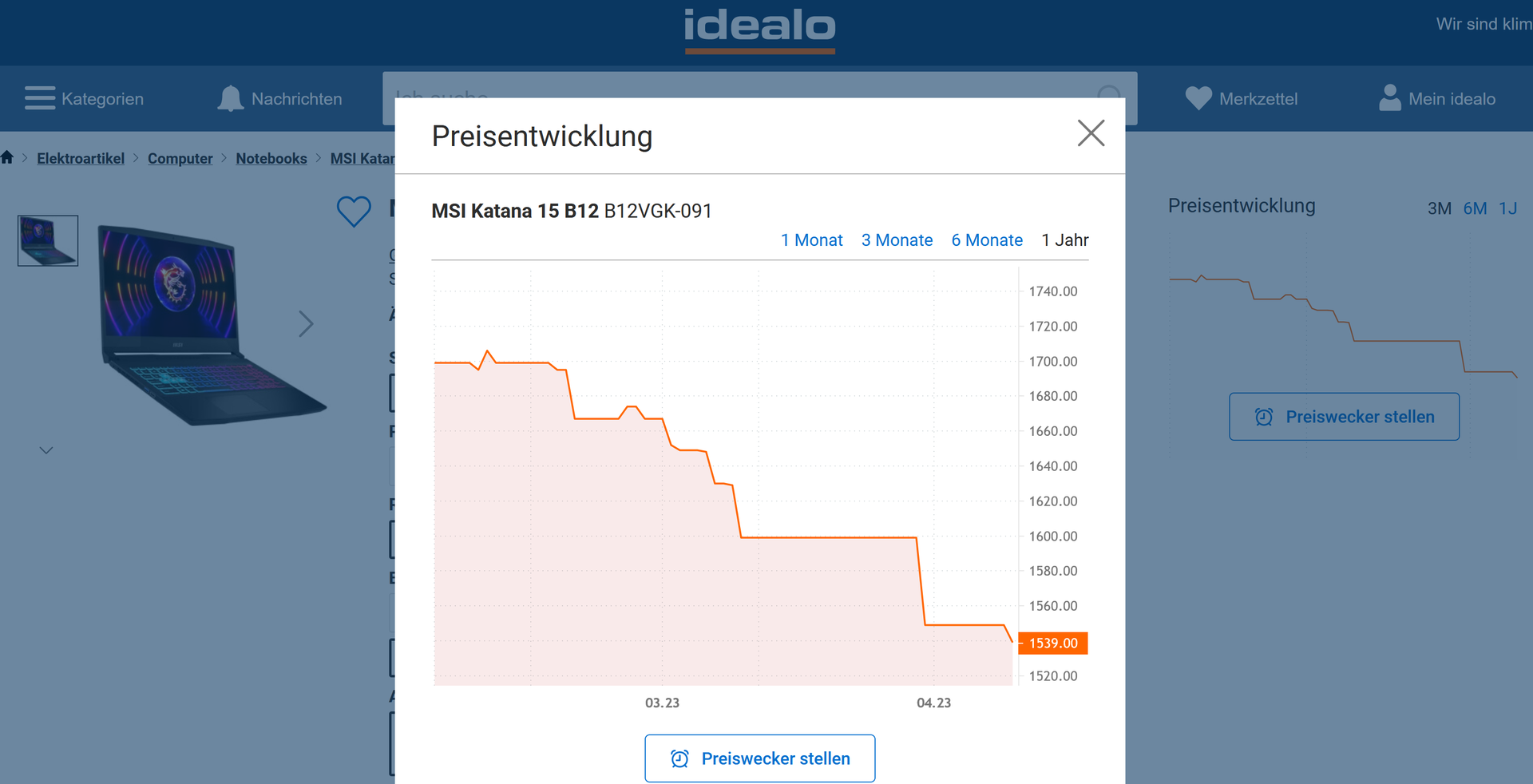The width and height of the screenshot is (1533, 784).
Task: Click the home icon in breadcrumbs
Action: (7, 157)
